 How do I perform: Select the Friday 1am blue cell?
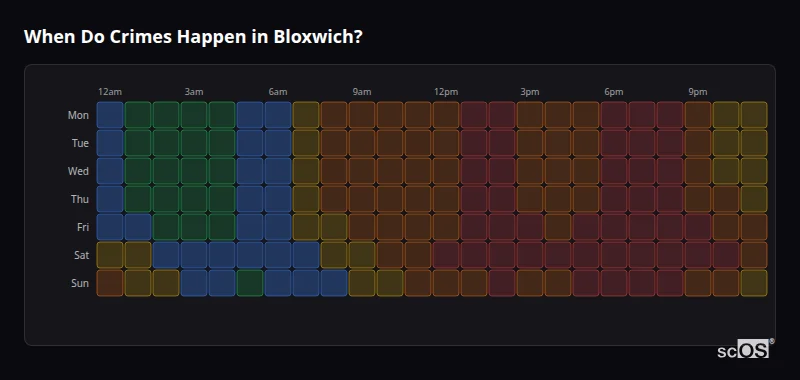[x=138, y=227]
